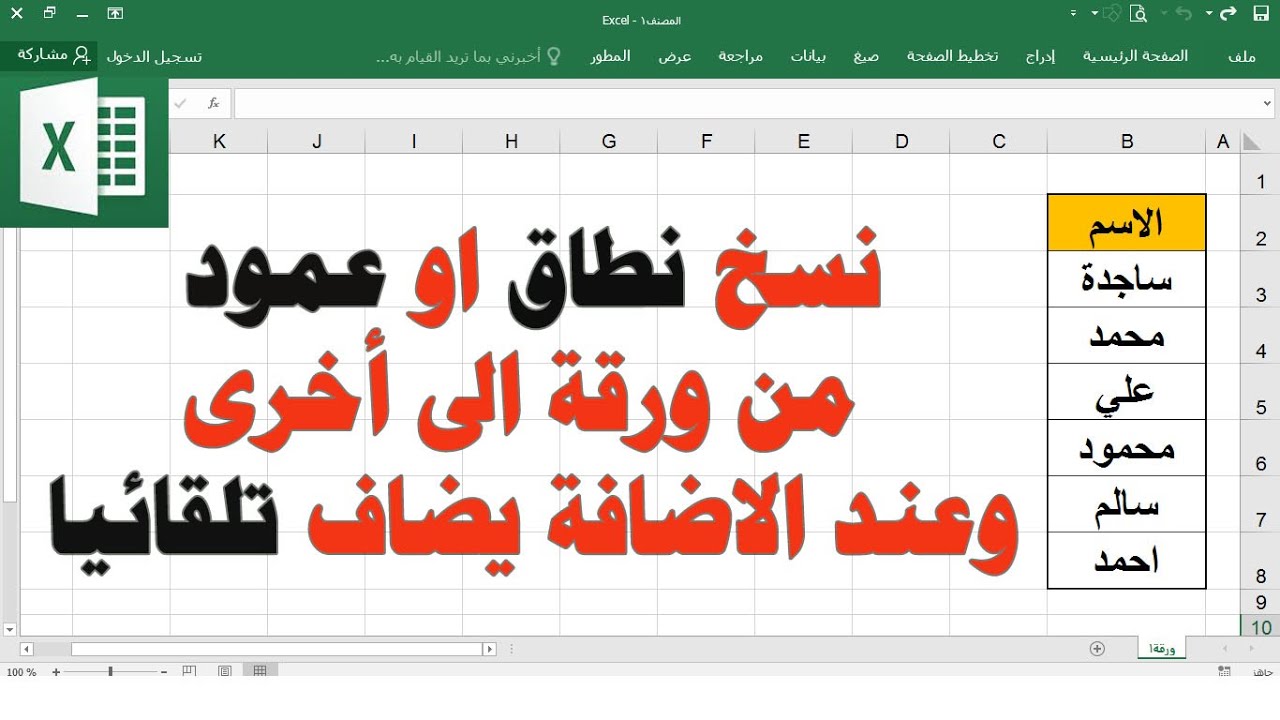
Task: Select column C header
Action: pyautogui.click(x=999, y=142)
